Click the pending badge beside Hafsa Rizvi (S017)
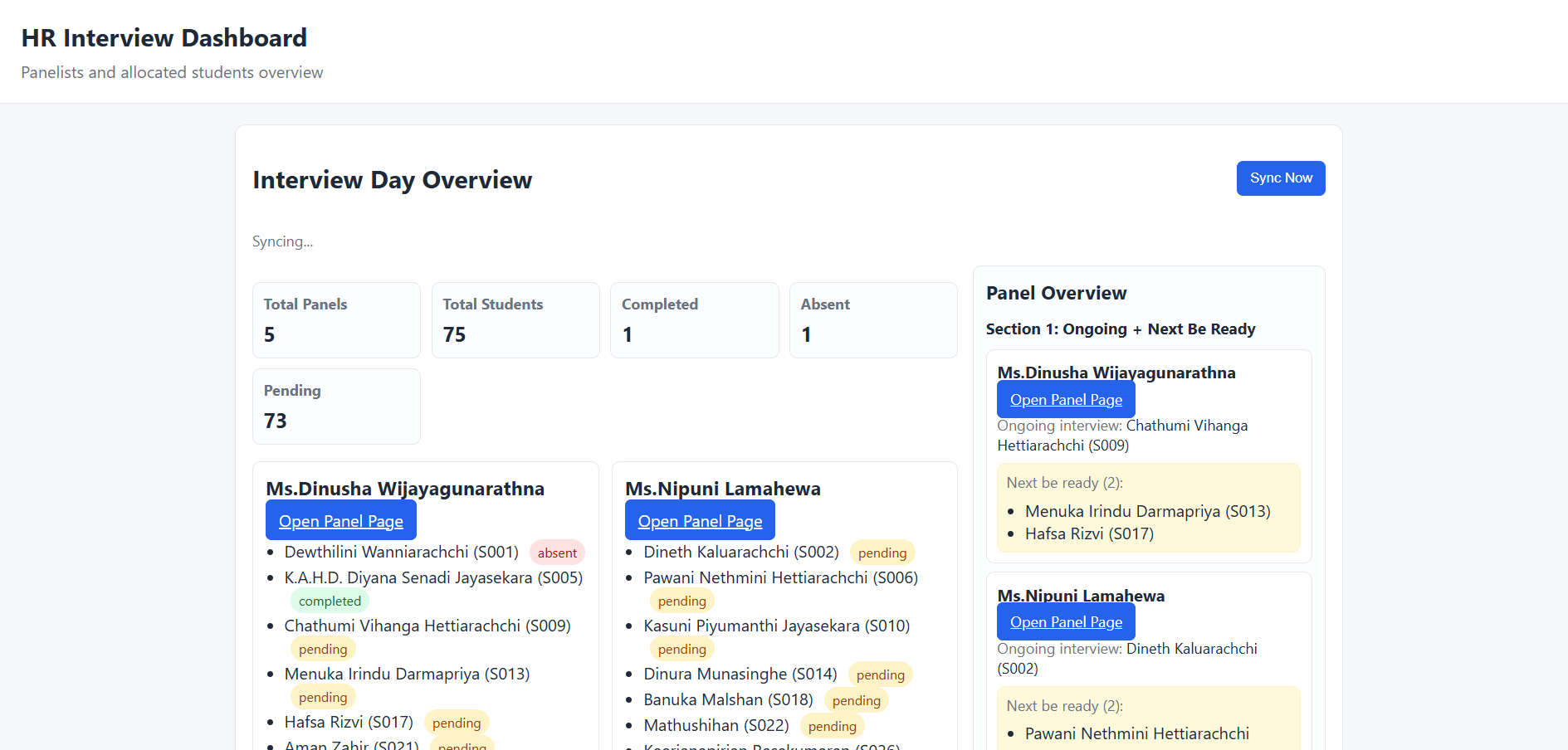 [456, 723]
